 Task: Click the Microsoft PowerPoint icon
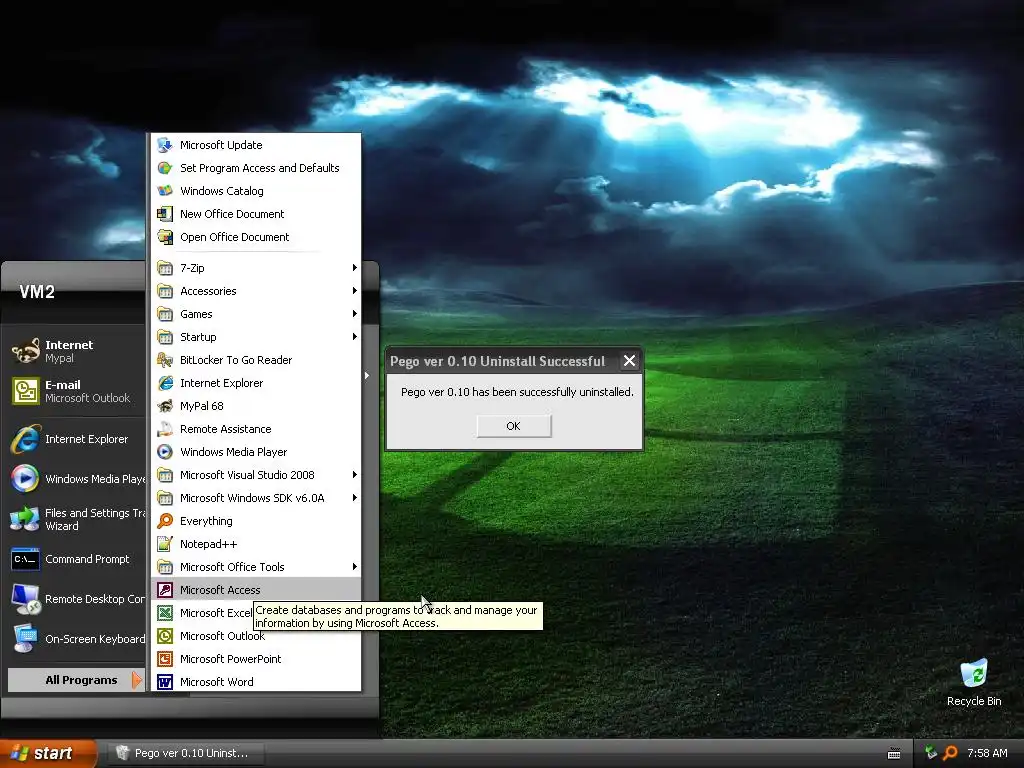point(165,659)
